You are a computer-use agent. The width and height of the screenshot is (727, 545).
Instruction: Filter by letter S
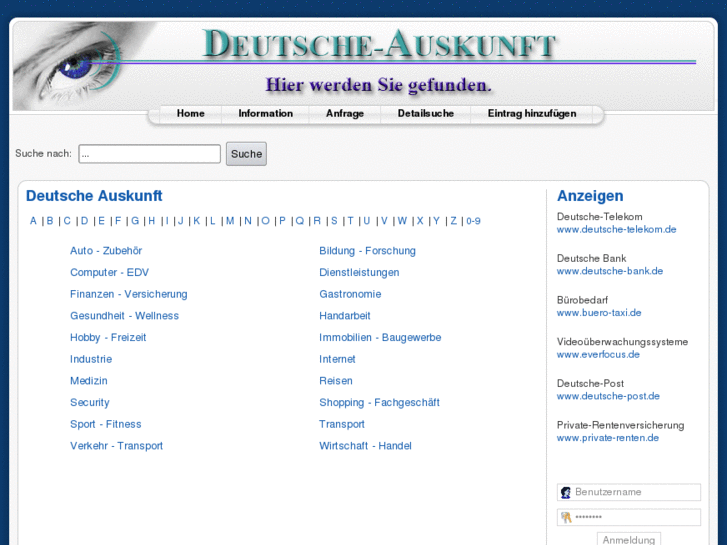pyautogui.click(x=334, y=221)
